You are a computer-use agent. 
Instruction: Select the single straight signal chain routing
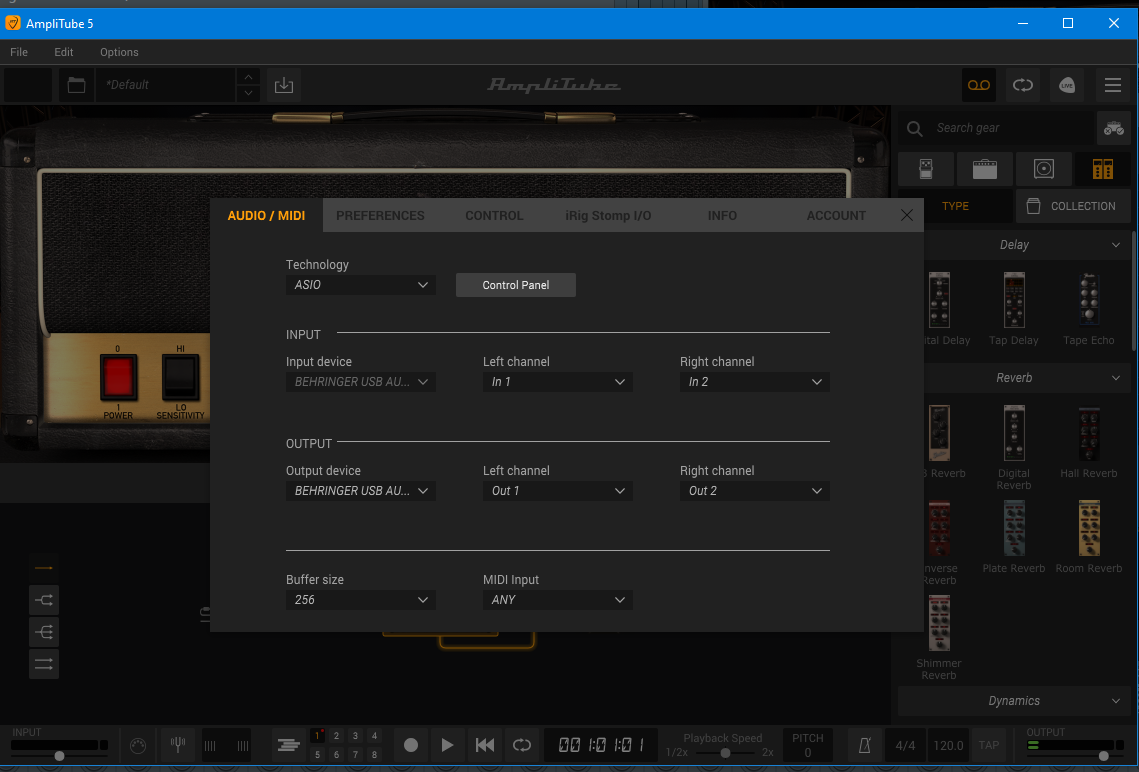point(44,568)
